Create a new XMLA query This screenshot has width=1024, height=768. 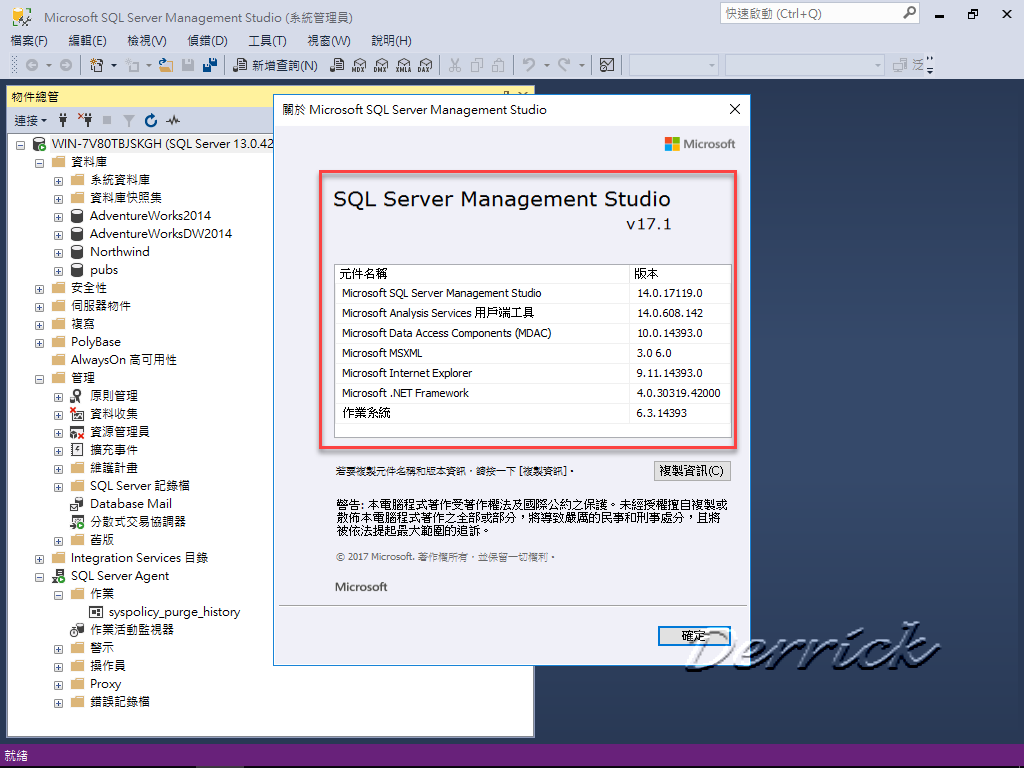coord(403,65)
